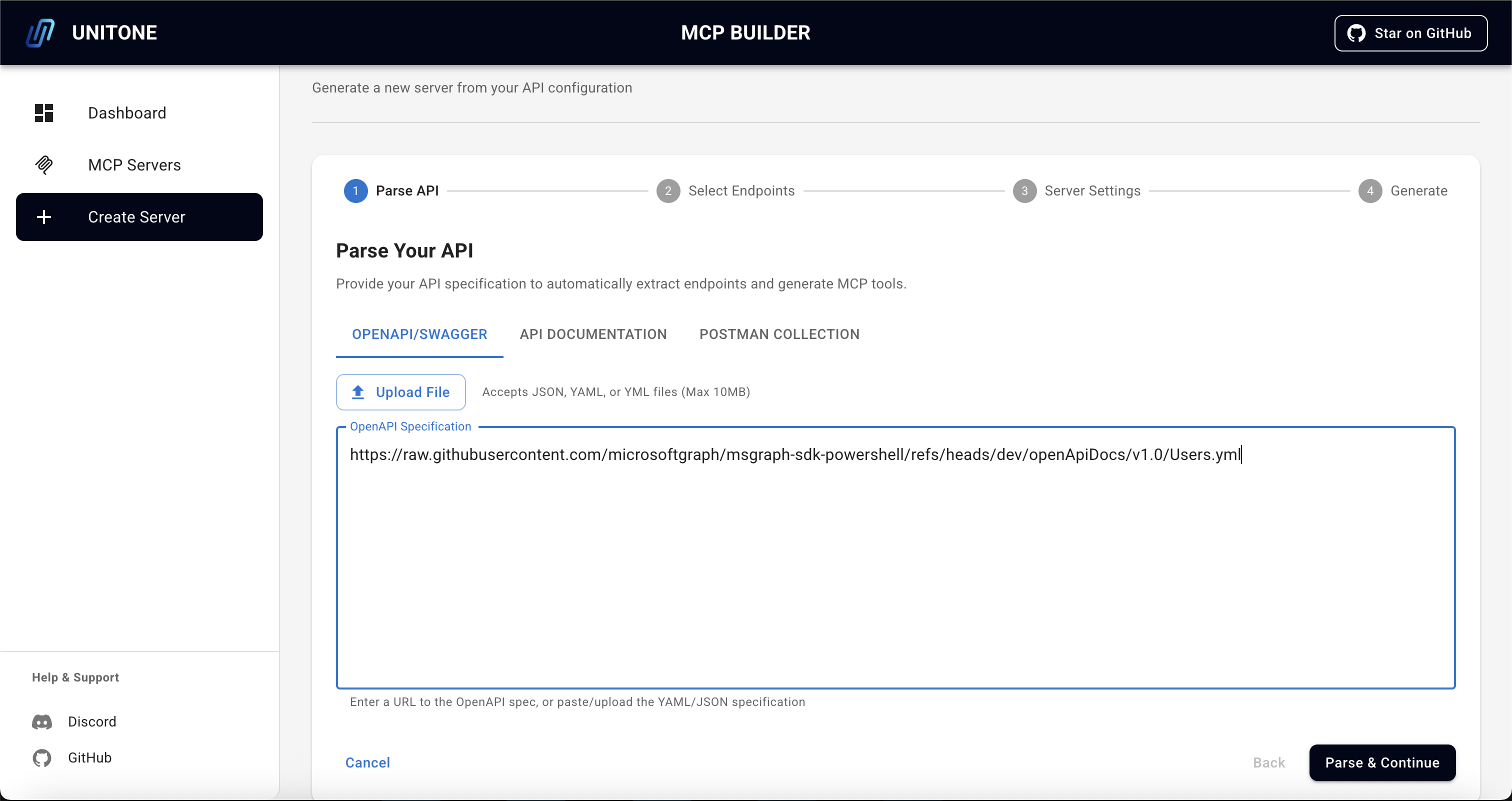Open the GitHub support link

(x=90, y=758)
